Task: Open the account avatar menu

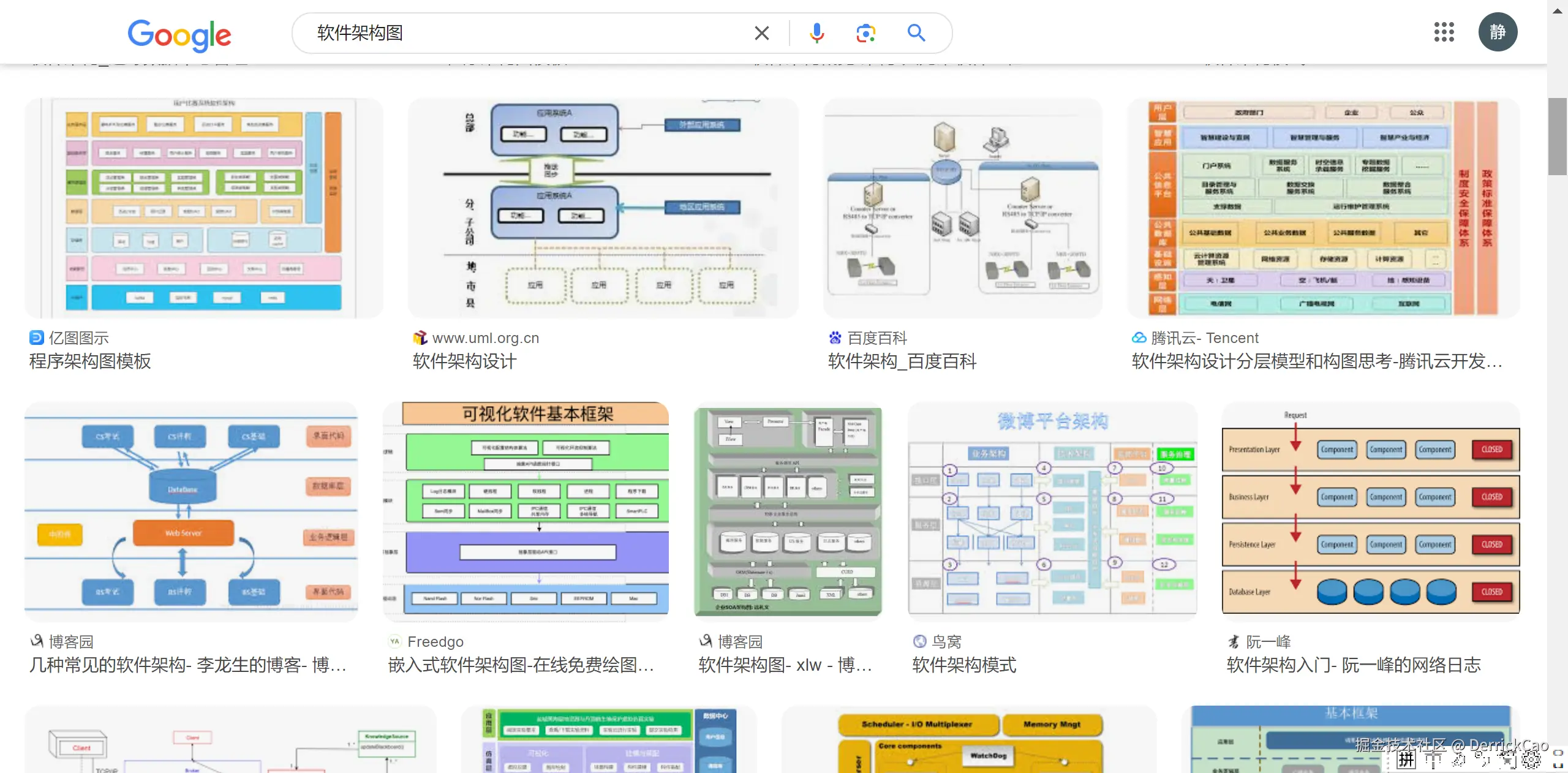Action: click(1498, 32)
